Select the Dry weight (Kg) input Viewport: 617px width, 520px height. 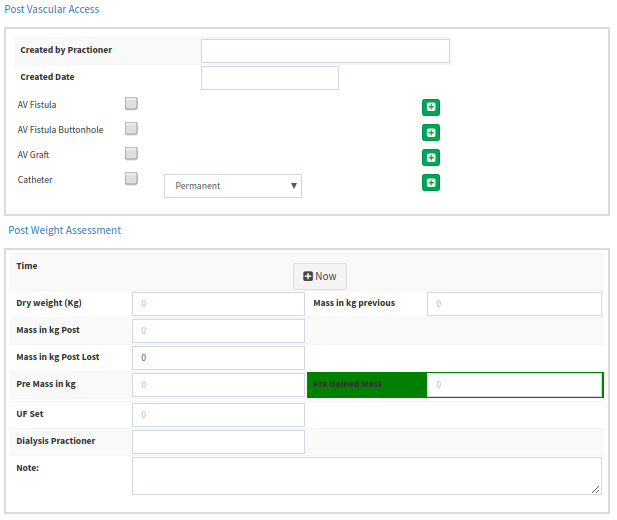tap(218, 304)
